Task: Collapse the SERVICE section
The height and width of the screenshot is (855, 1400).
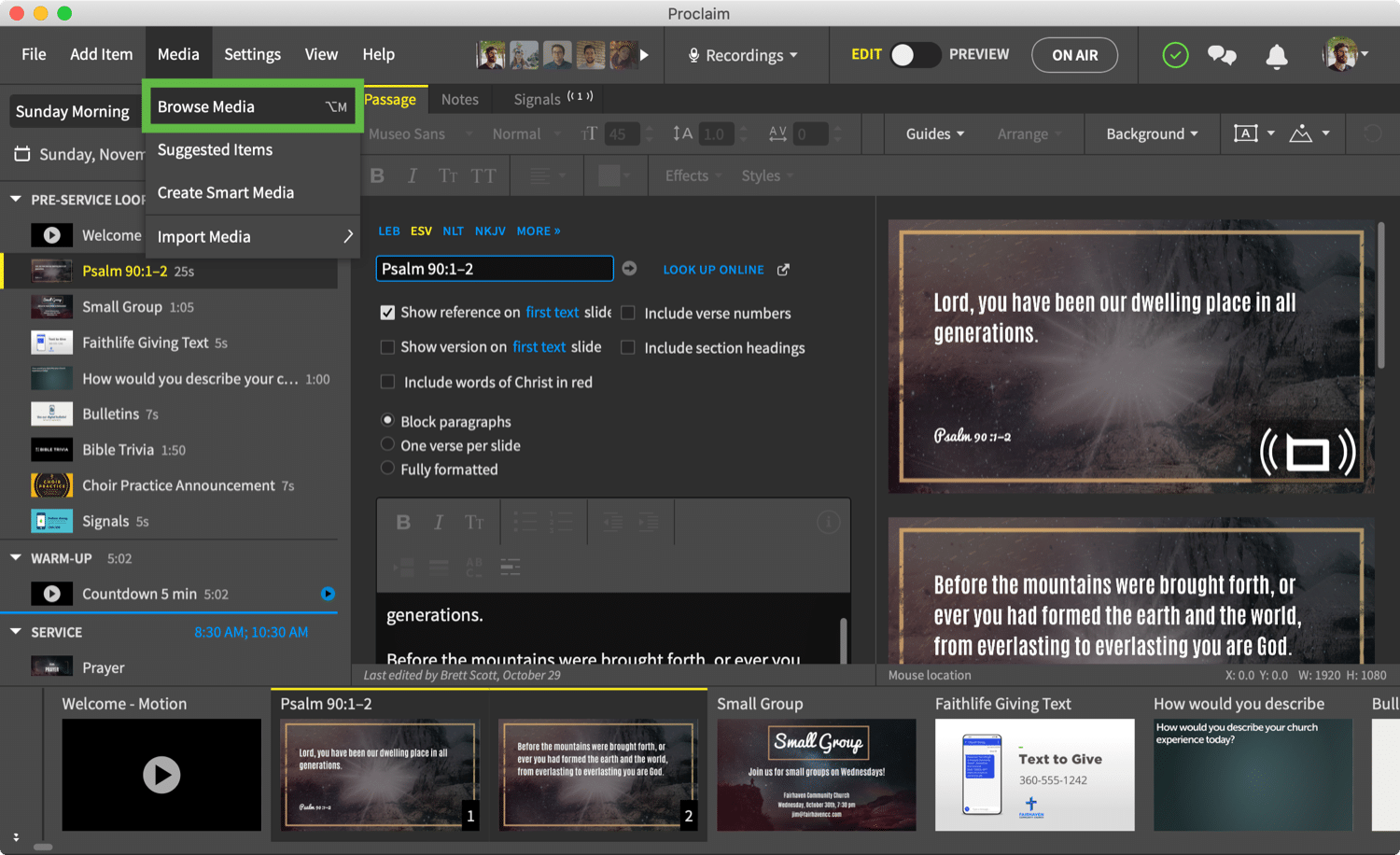Action: pos(16,631)
